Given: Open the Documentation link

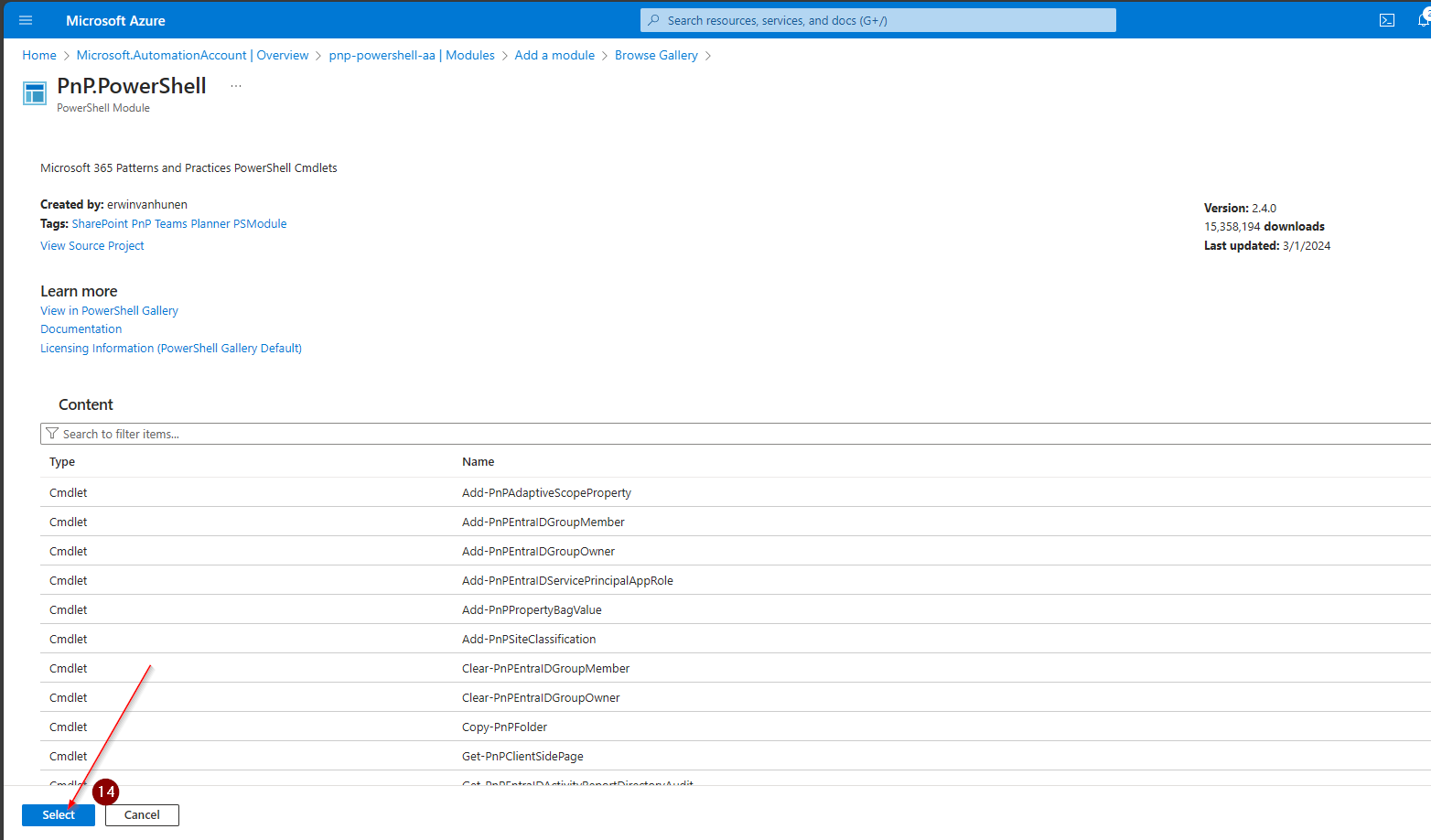Looking at the screenshot, I should tap(81, 328).
